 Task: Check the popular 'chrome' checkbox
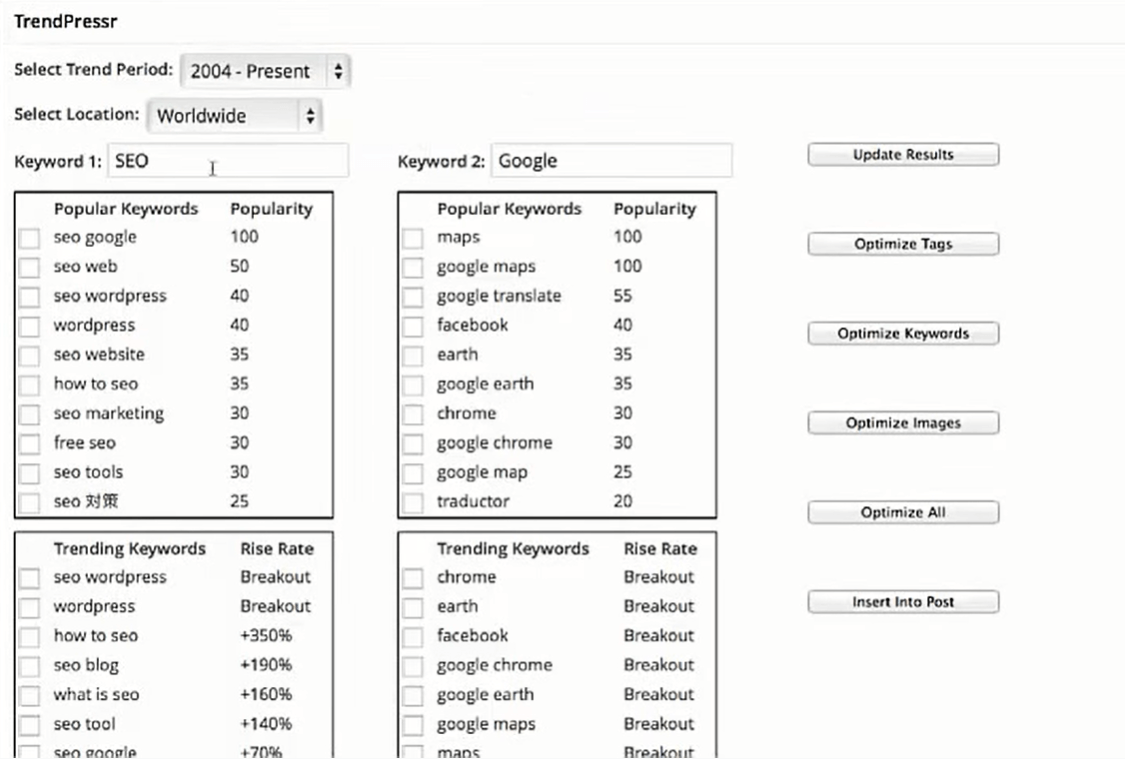(x=413, y=415)
